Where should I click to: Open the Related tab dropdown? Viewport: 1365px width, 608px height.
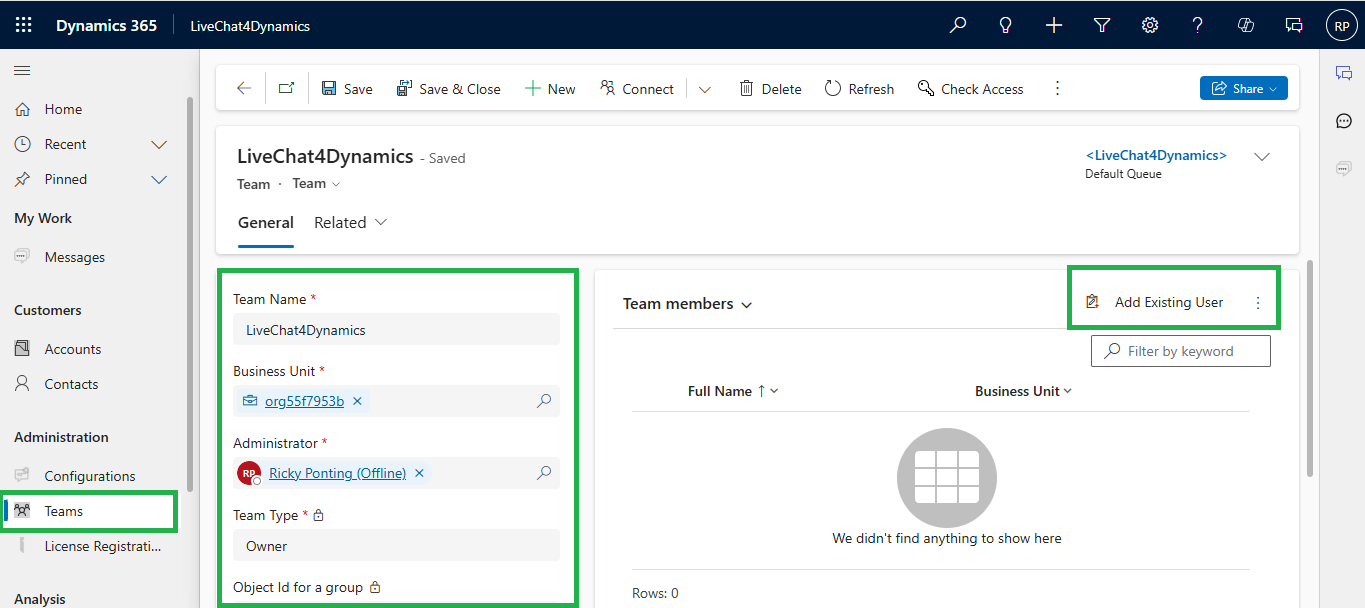coord(350,222)
